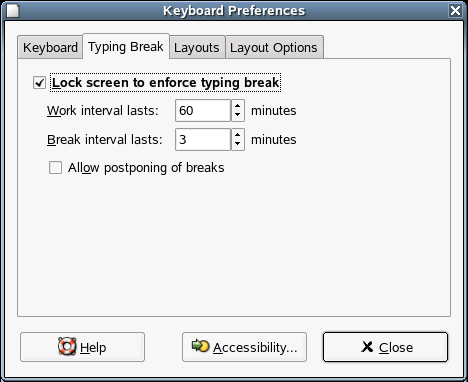The image size is (468, 382).
Task: Click the Close button
Action: (385, 347)
